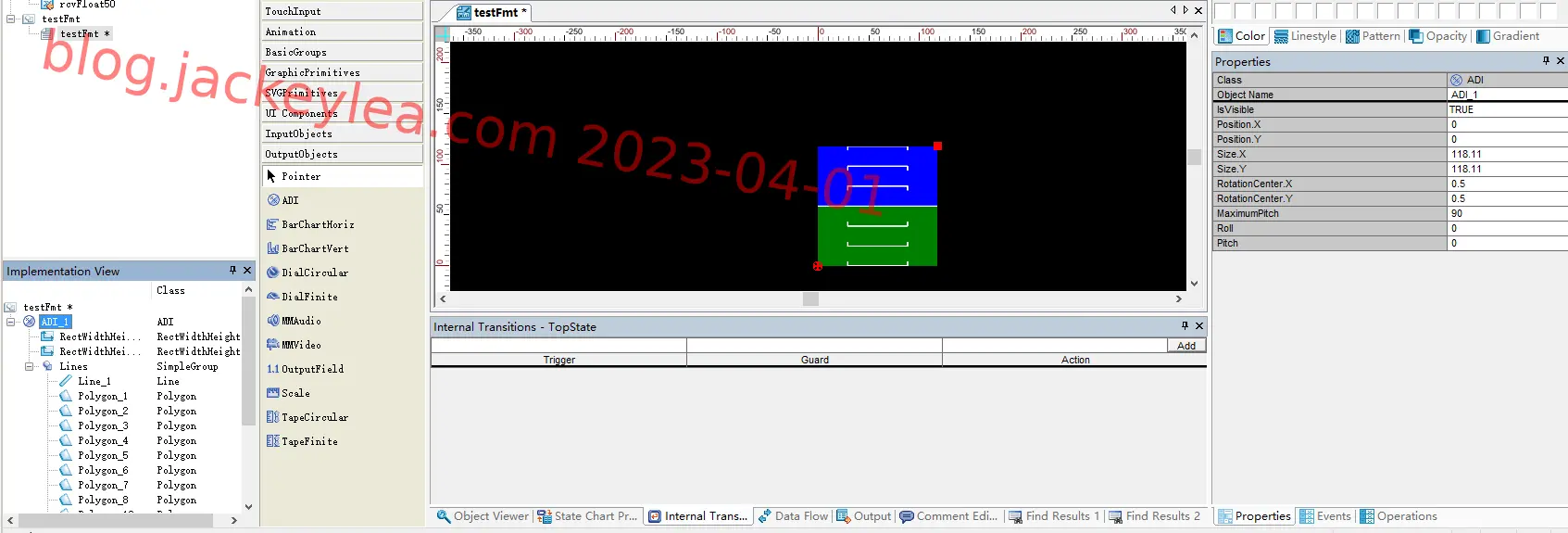
Task: Edit the MaximumPitch value field
Action: click(x=1507, y=213)
